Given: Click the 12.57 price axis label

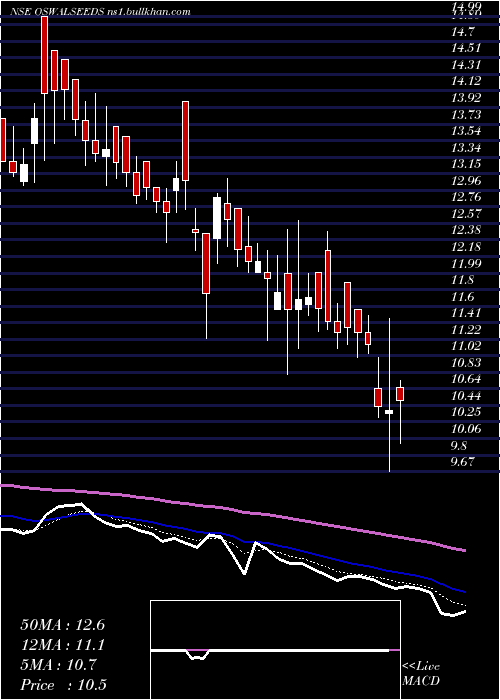Looking at the screenshot, I should [465, 213].
